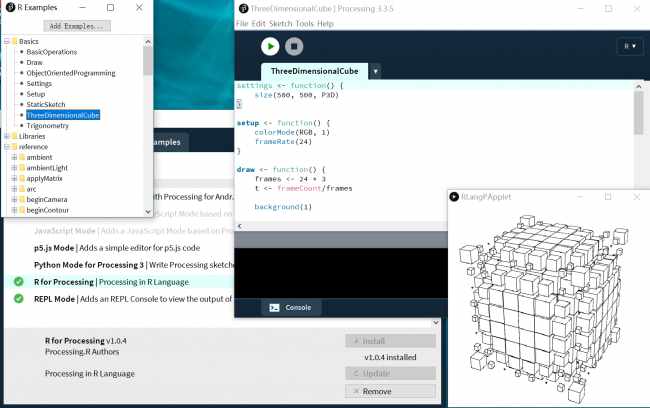The image size is (650, 408).
Task: Click the reference folder icon
Action: click(x=15, y=147)
